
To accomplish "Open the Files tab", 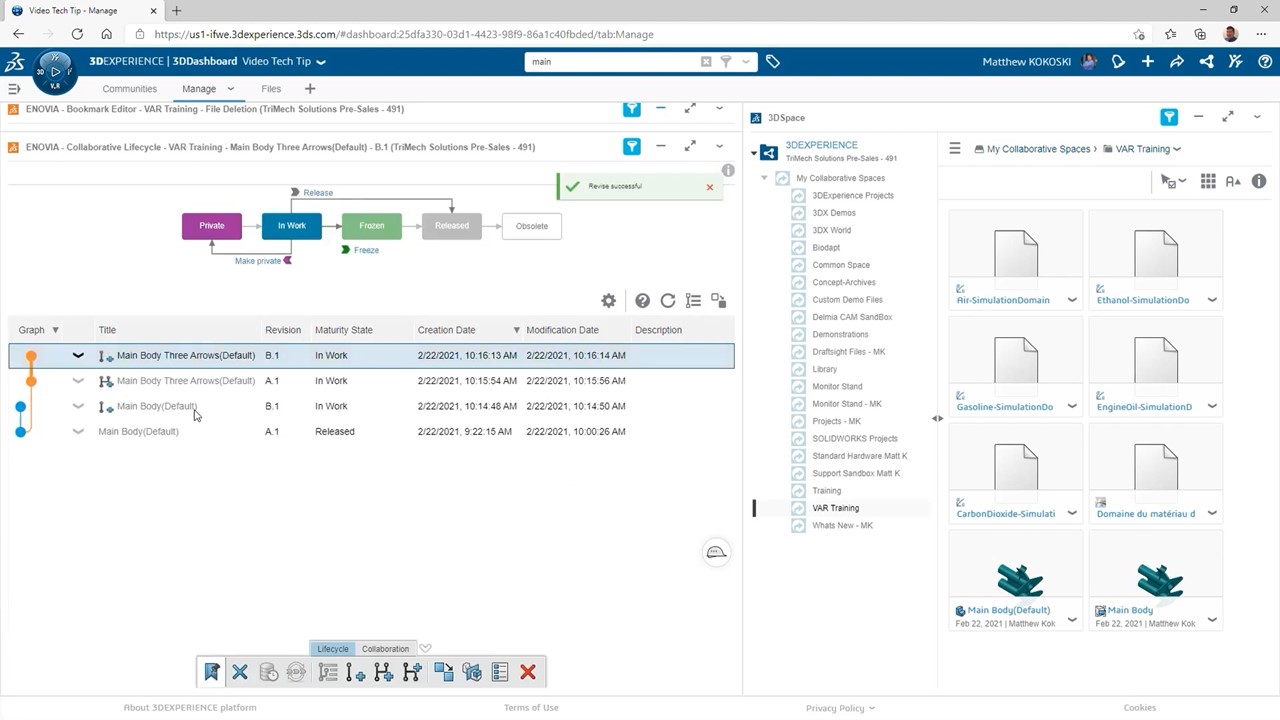I will pyautogui.click(x=271, y=89).
